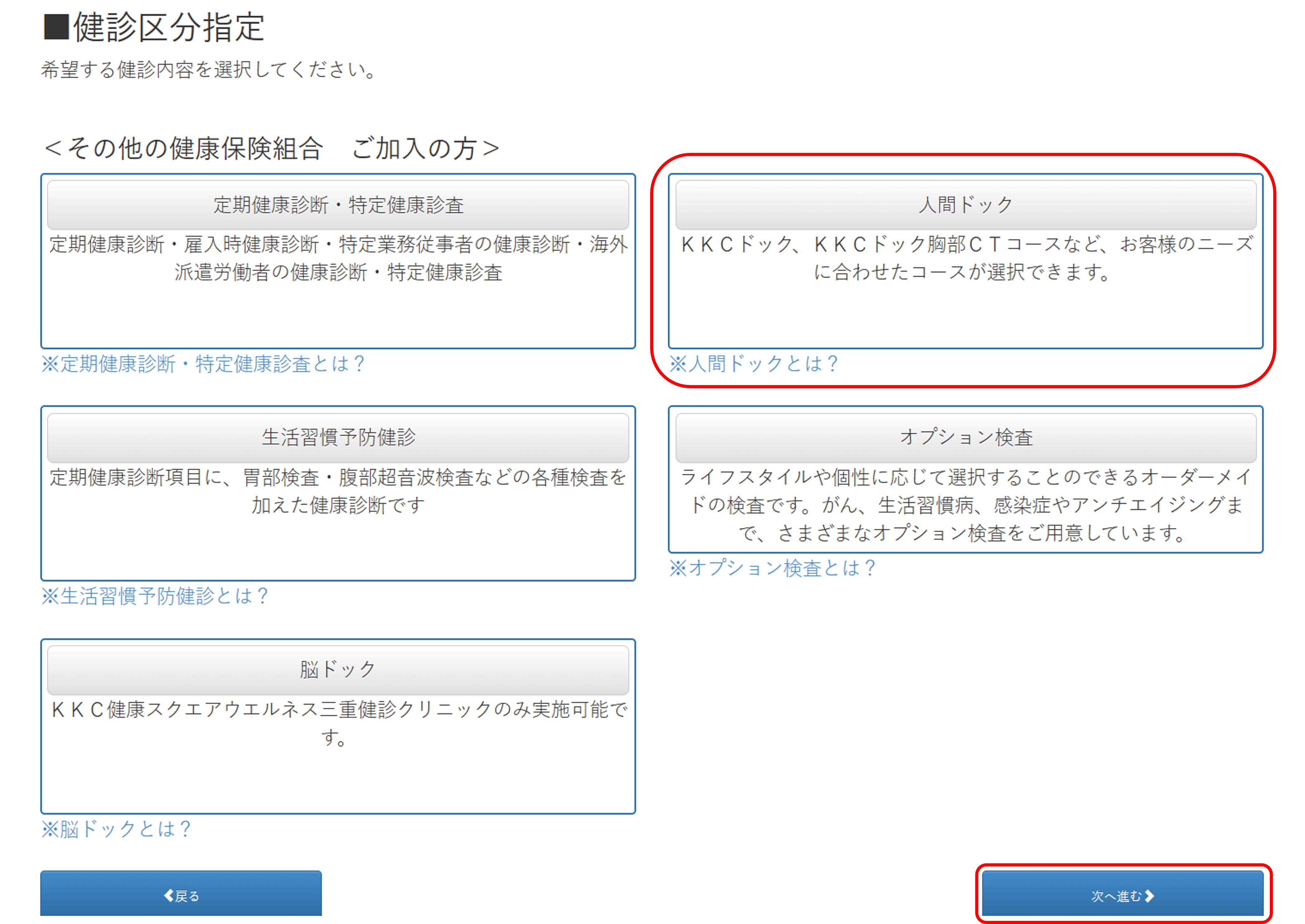This screenshot has width=1305, height=924.
Task: Click the 定期健康診断 card description text
Action: [338, 258]
